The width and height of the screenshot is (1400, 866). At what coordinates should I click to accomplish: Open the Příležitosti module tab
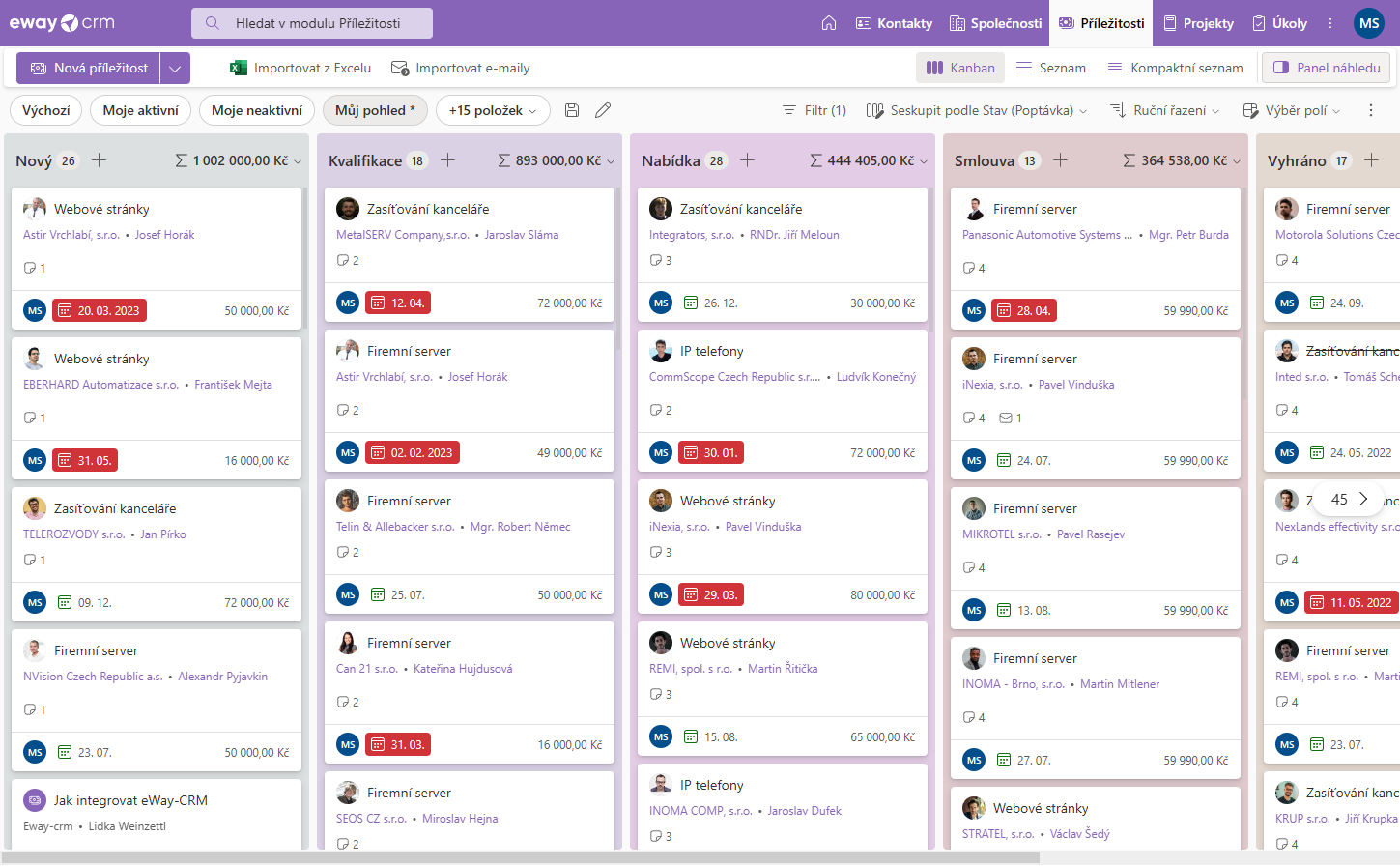coord(1101,23)
